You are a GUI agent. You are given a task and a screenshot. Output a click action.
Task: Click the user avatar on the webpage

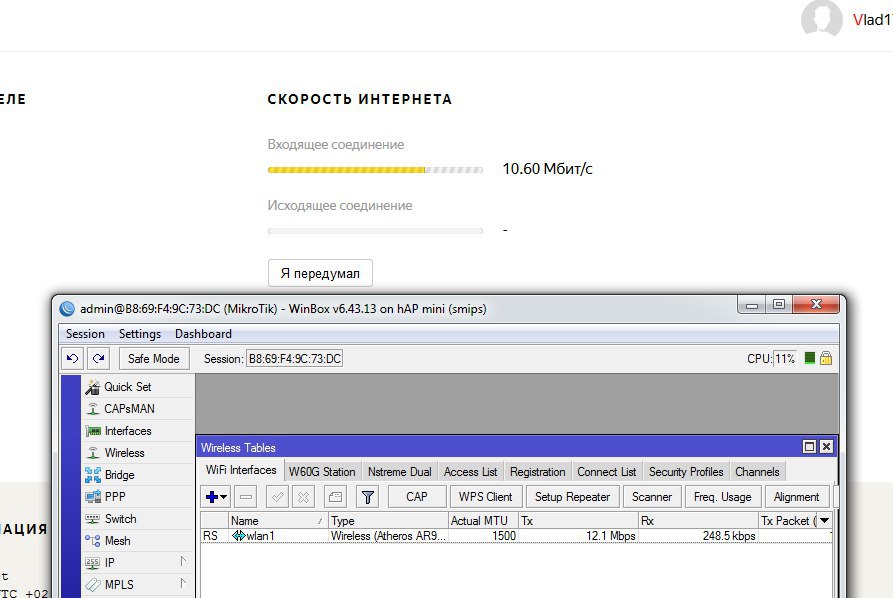tap(822, 19)
